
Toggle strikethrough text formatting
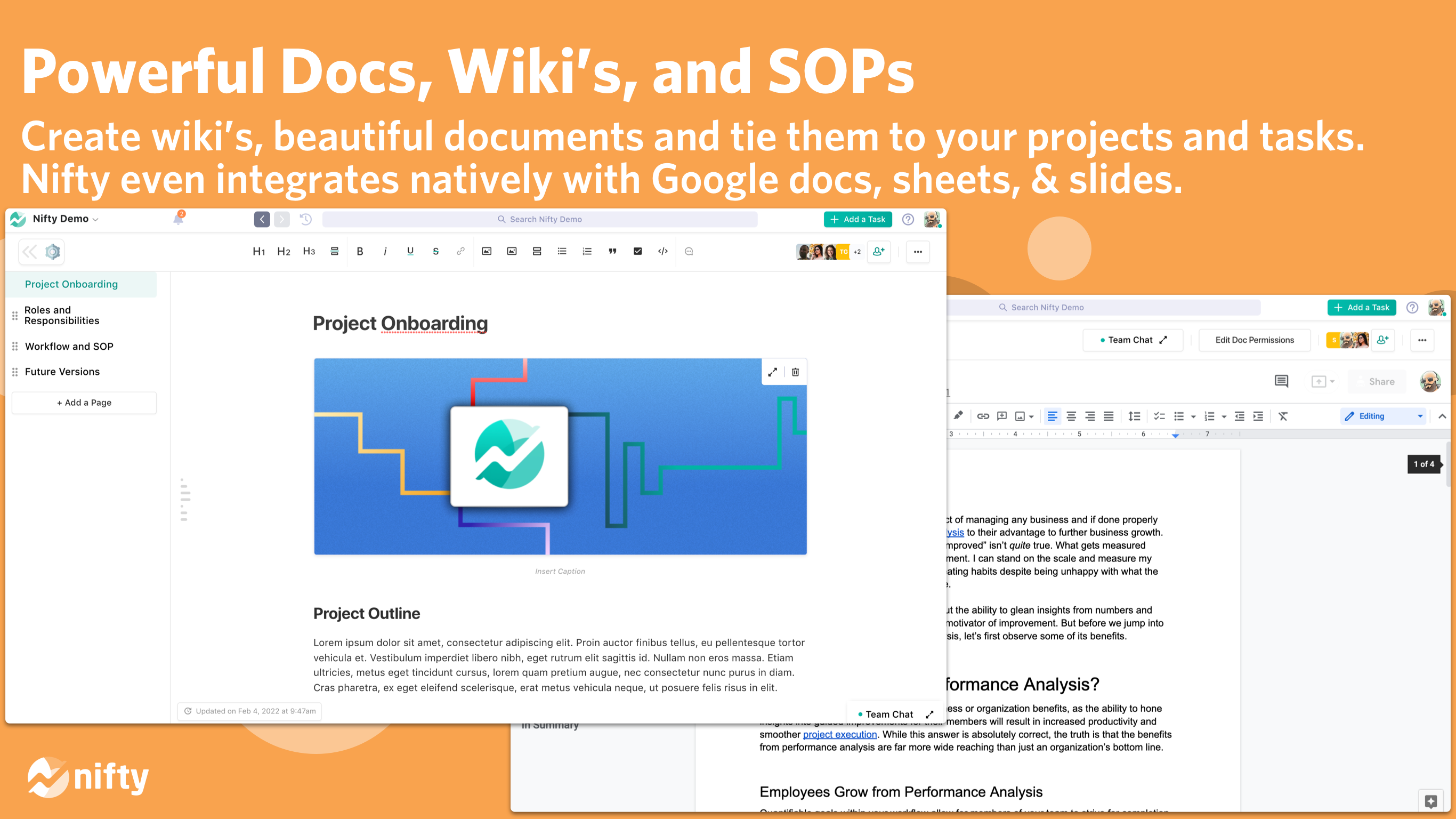point(435,252)
